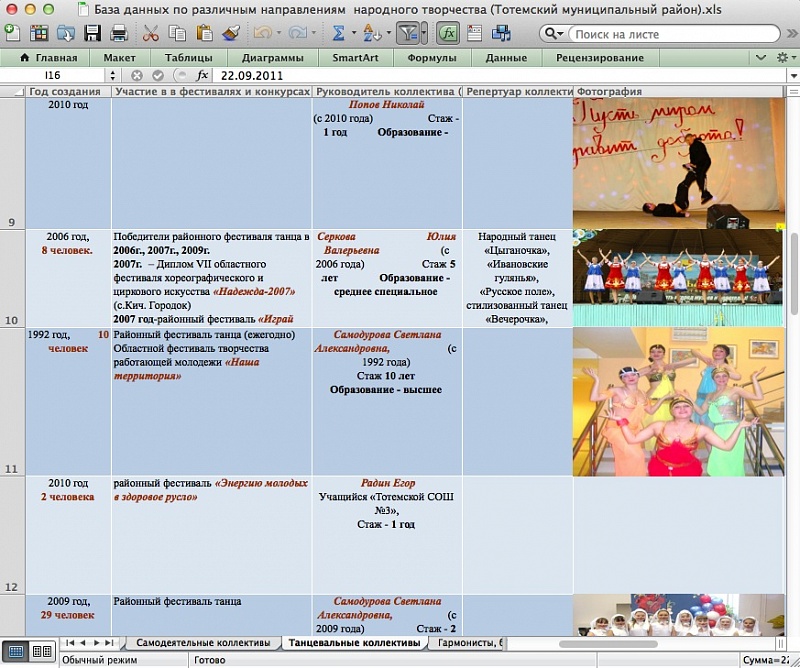Click the Name Box showing I16
The width and height of the screenshot is (800, 668).
click(x=53, y=76)
